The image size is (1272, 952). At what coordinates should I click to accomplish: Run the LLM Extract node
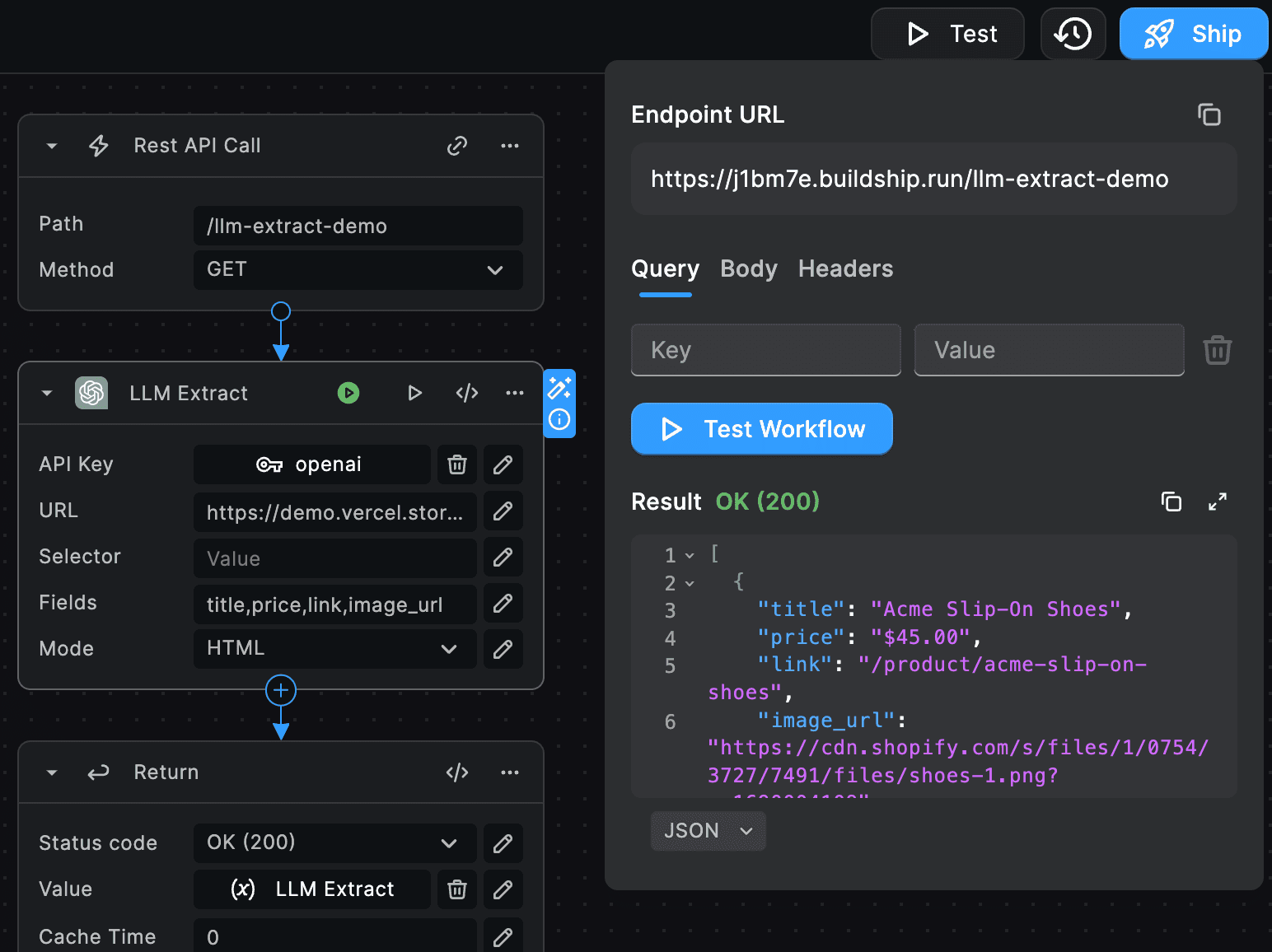(x=348, y=393)
